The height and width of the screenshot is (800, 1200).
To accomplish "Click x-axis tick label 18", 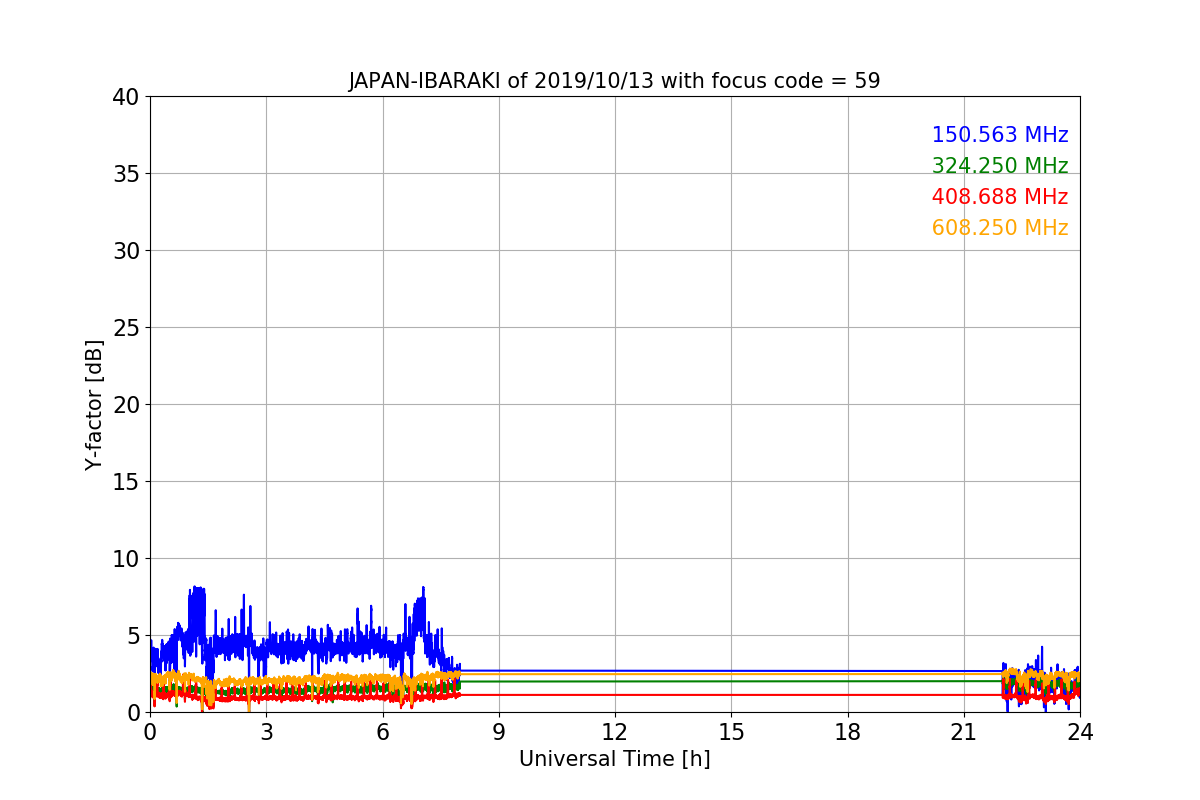I will pos(848,731).
